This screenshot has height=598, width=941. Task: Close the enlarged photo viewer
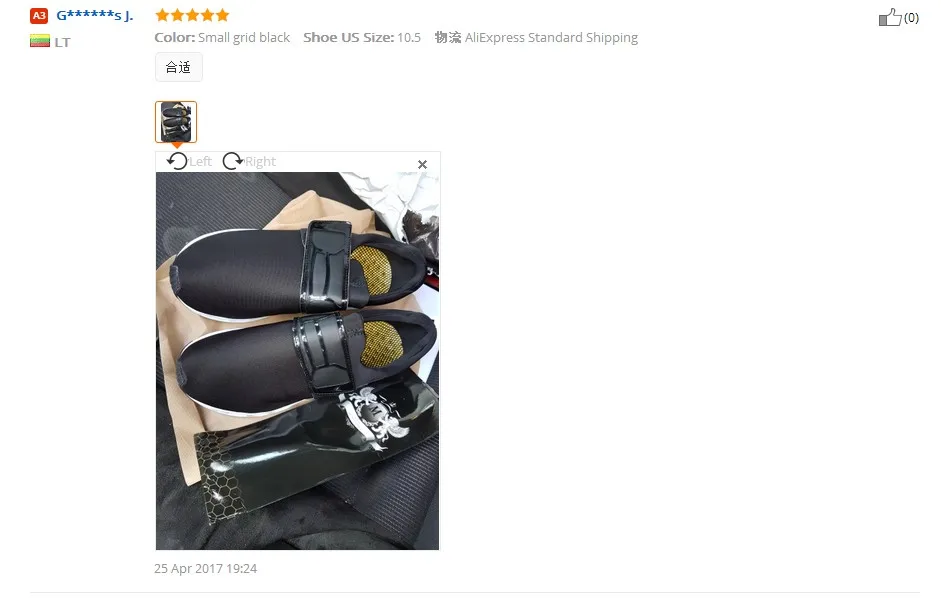click(x=422, y=164)
